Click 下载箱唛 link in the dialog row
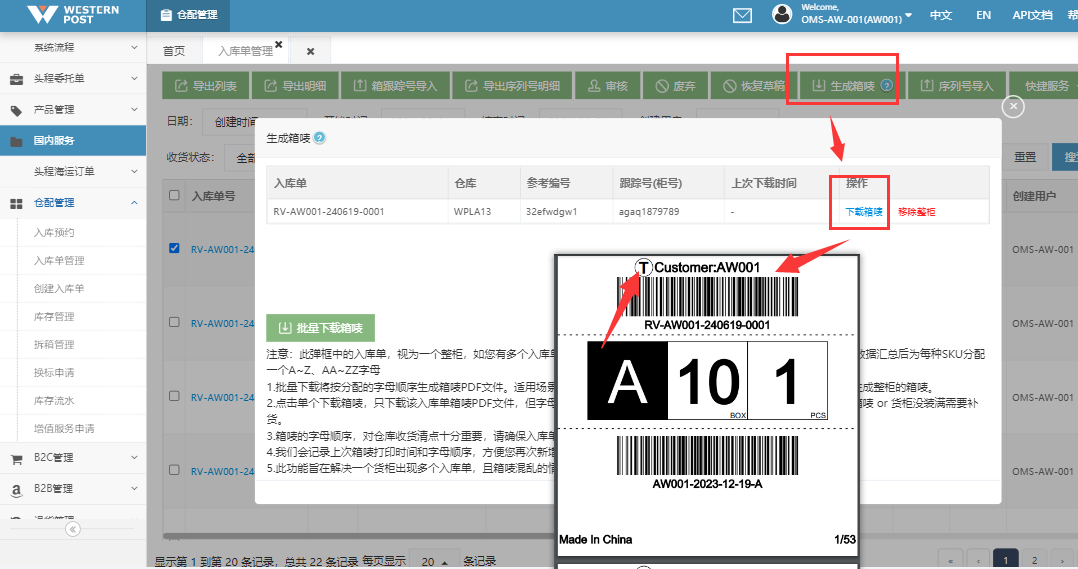Screen dimensions: 1078x569 click(864, 212)
